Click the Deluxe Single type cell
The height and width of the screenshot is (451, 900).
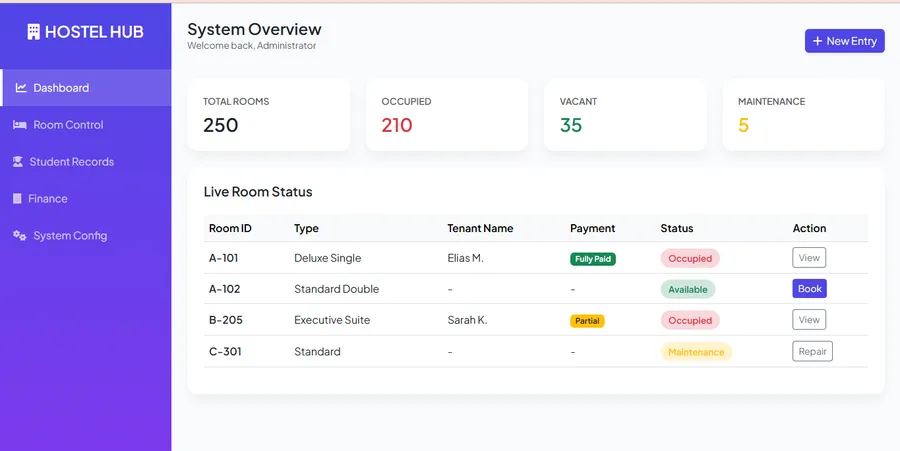click(x=328, y=258)
